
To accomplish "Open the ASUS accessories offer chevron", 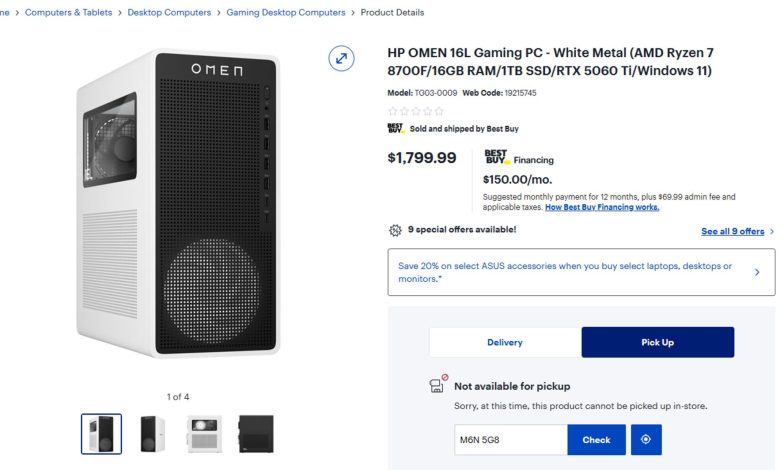I will (x=757, y=272).
